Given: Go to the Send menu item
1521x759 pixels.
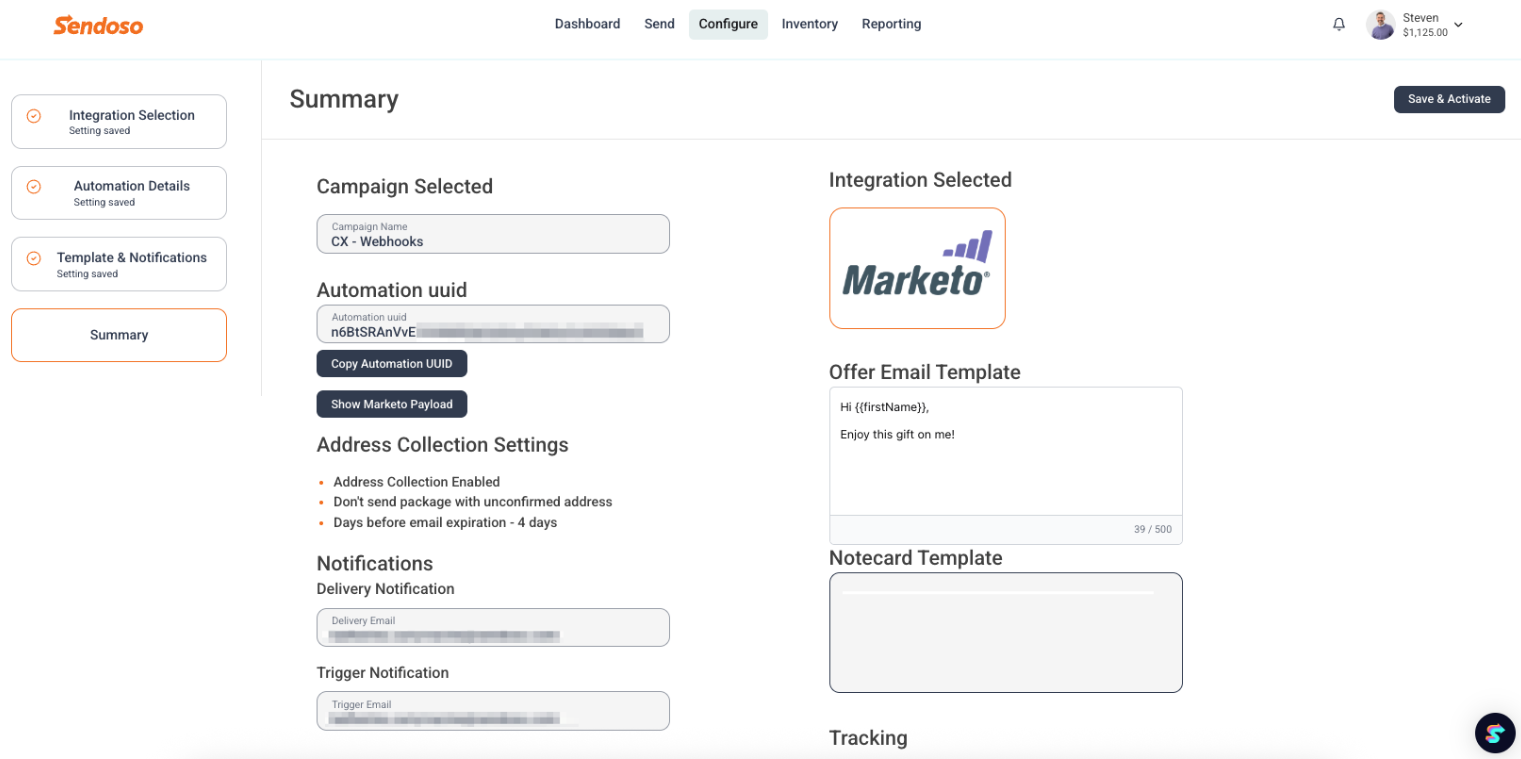Looking at the screenshot, I should 659,24.
